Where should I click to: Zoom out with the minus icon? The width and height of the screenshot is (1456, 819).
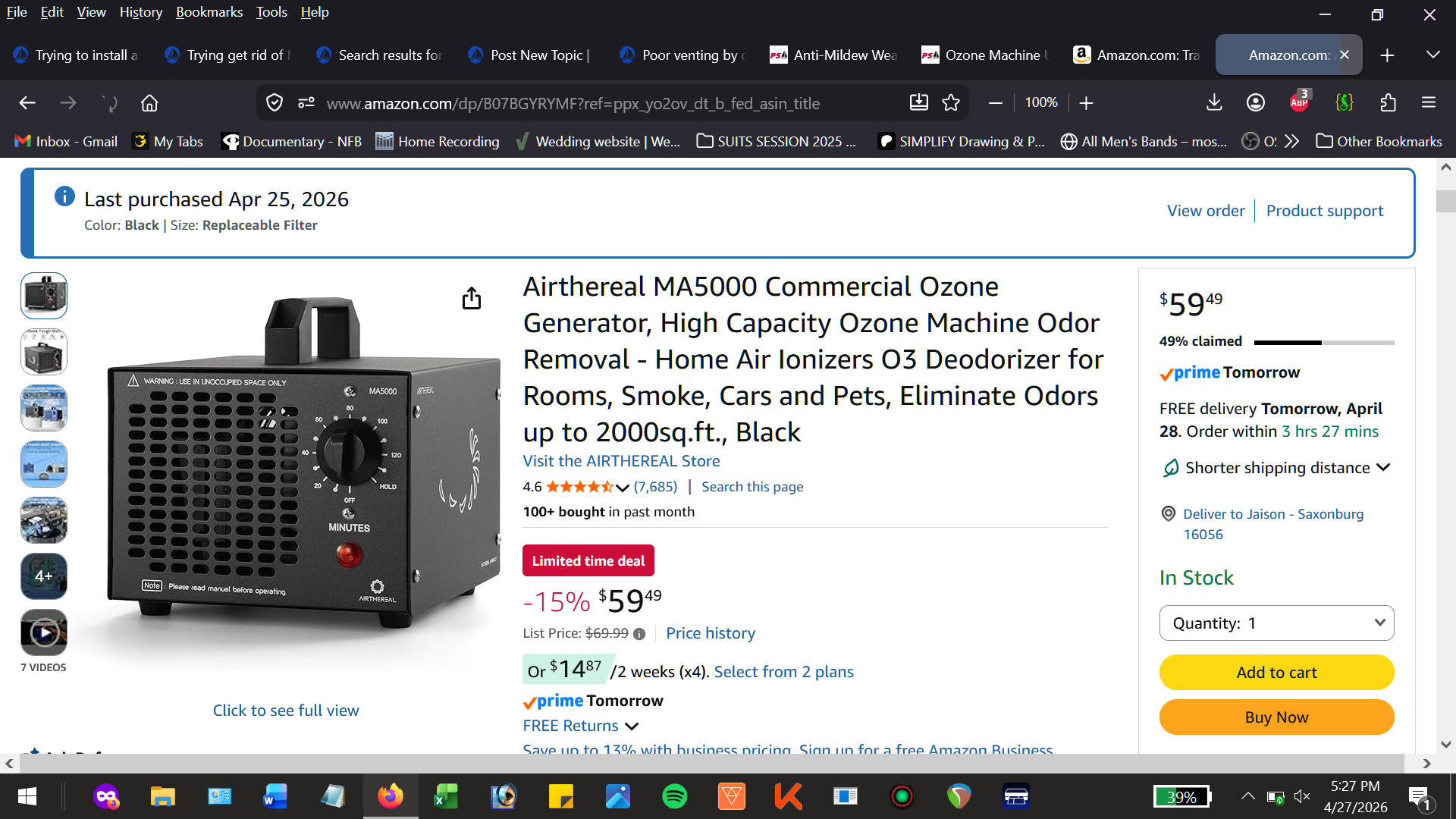pos(996,103)
